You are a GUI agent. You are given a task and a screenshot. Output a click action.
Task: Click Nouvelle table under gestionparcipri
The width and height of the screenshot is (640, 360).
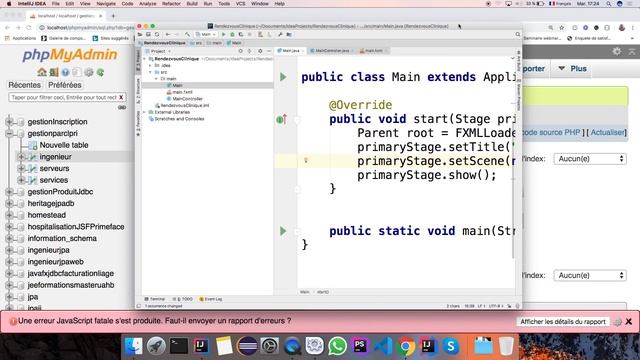[64, 145]
